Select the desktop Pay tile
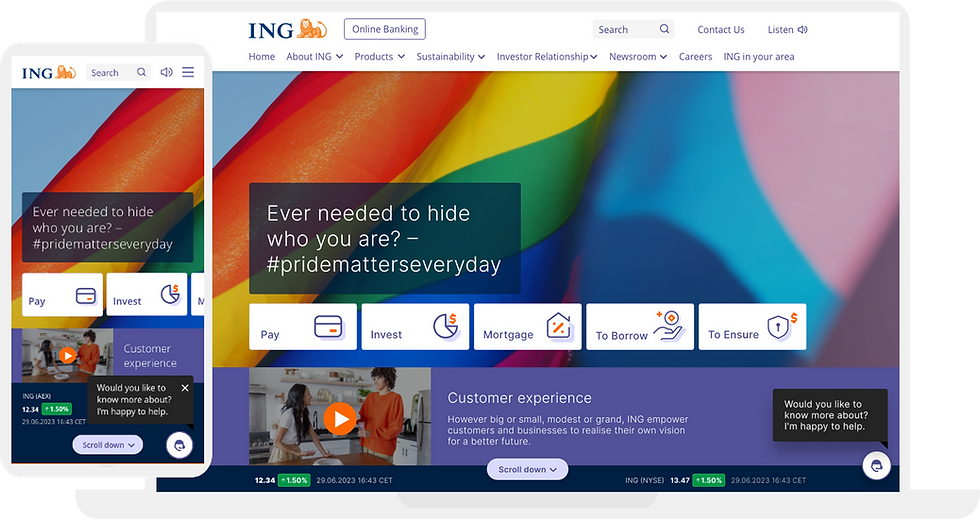Image resolution: width=980 pixels, height=520 pixels. tap(302, 326)
